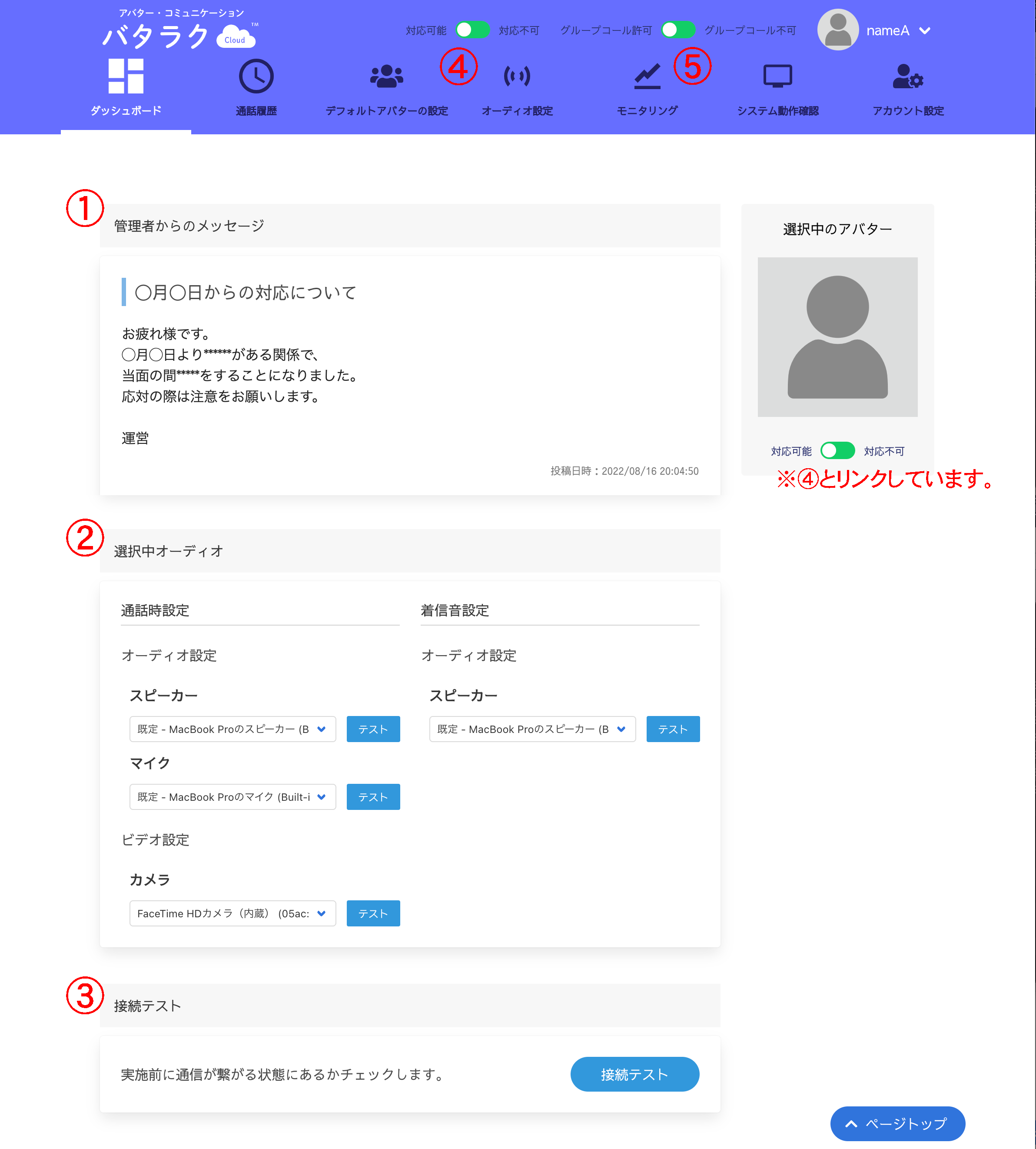Switch to 通話履歴 tab label
Image resolution: width=1036 pixels, height=1149 pixels.
(x=256, y=111)
